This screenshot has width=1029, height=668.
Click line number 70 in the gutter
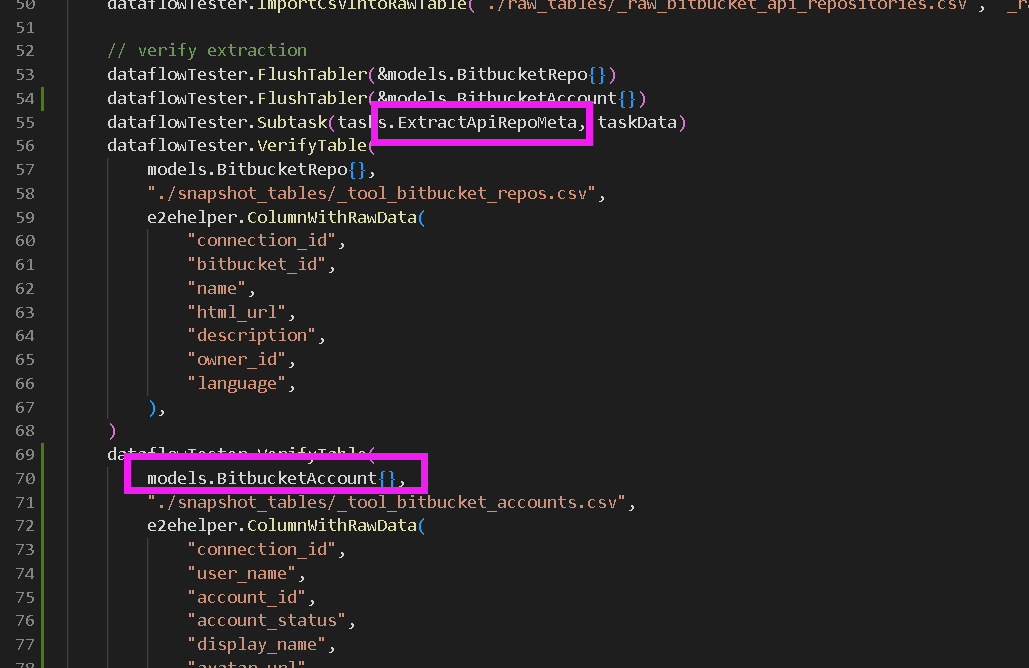coord(25,479)
